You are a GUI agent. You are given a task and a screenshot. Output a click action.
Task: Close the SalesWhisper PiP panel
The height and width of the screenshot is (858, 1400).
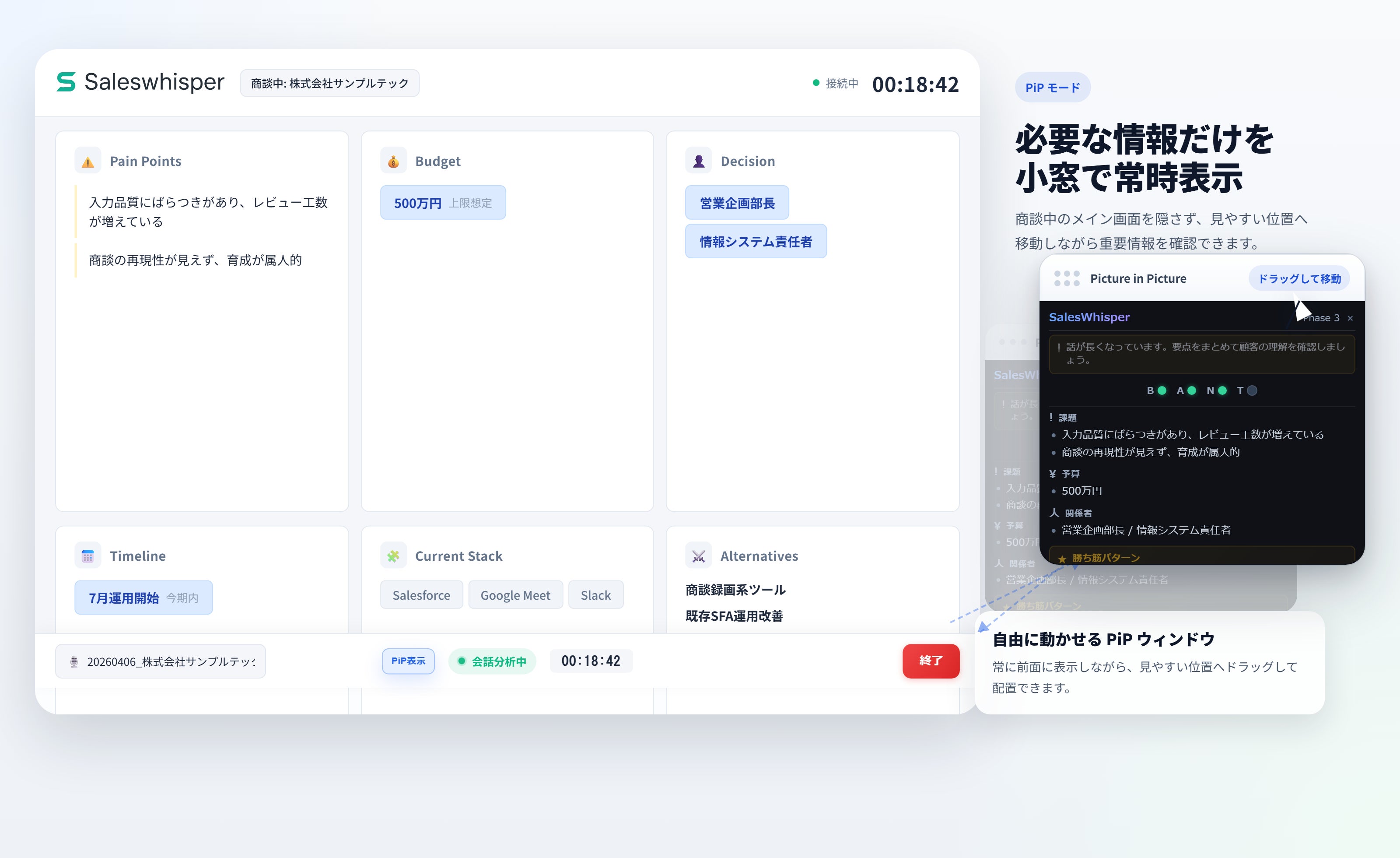pos(1350,318)
